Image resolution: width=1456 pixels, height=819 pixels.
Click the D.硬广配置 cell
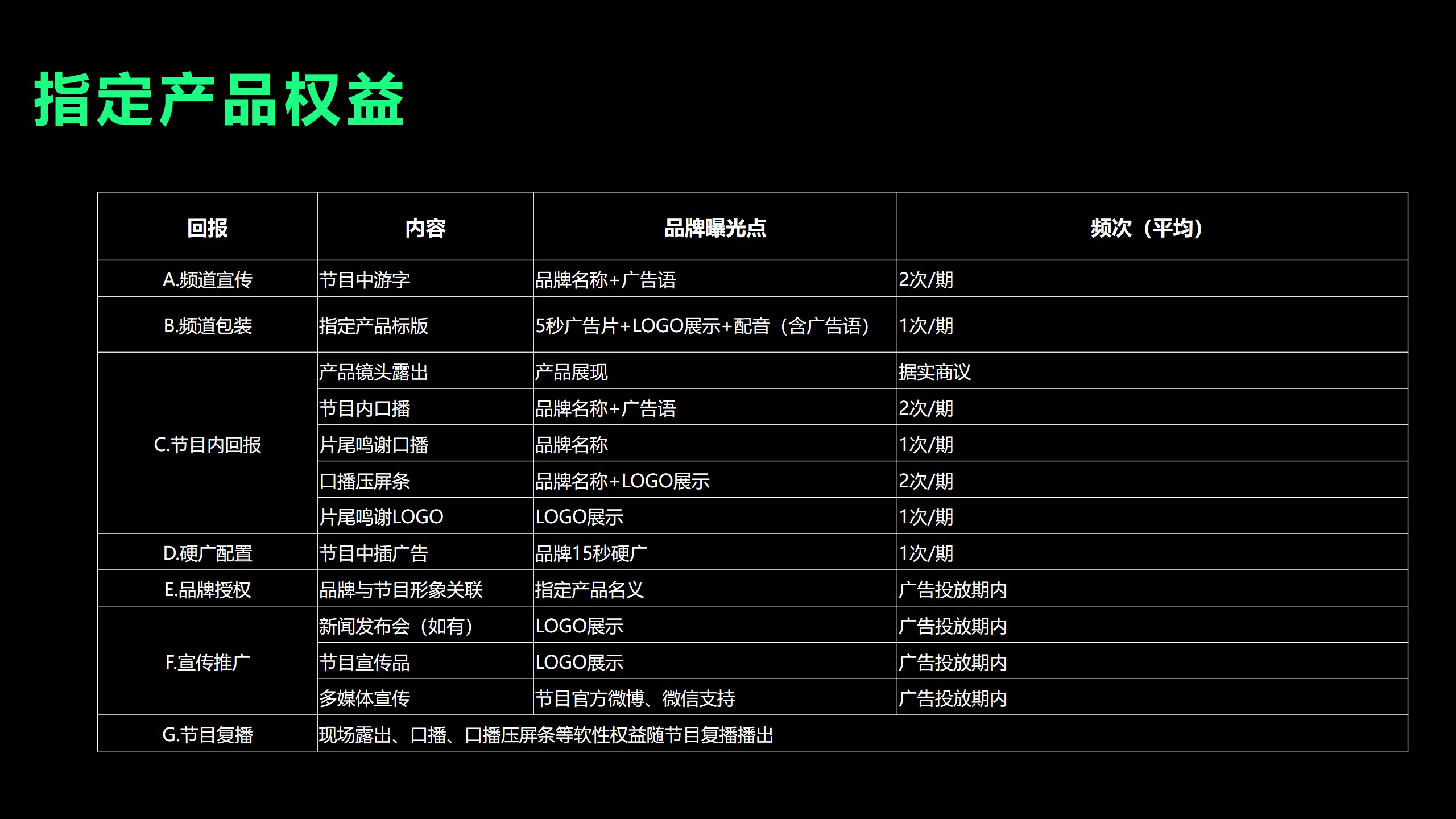pos(208,552)
